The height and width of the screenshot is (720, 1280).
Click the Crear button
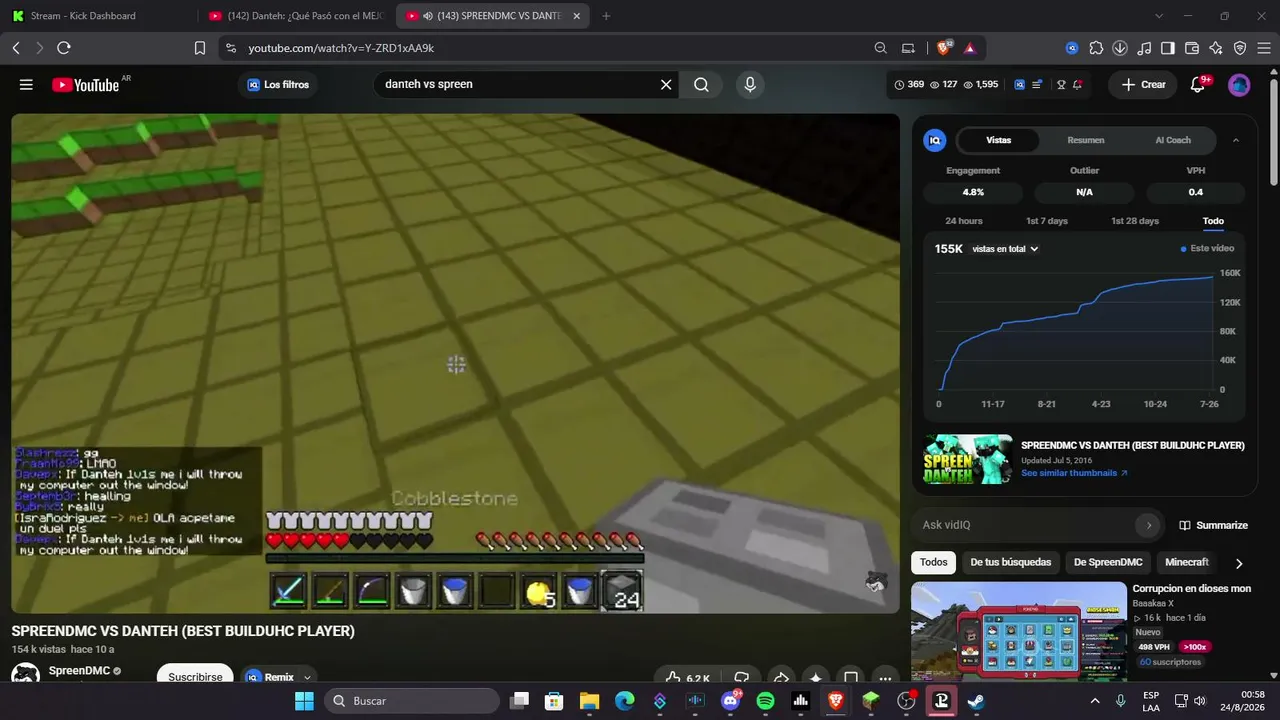[x=1143, y=85]
